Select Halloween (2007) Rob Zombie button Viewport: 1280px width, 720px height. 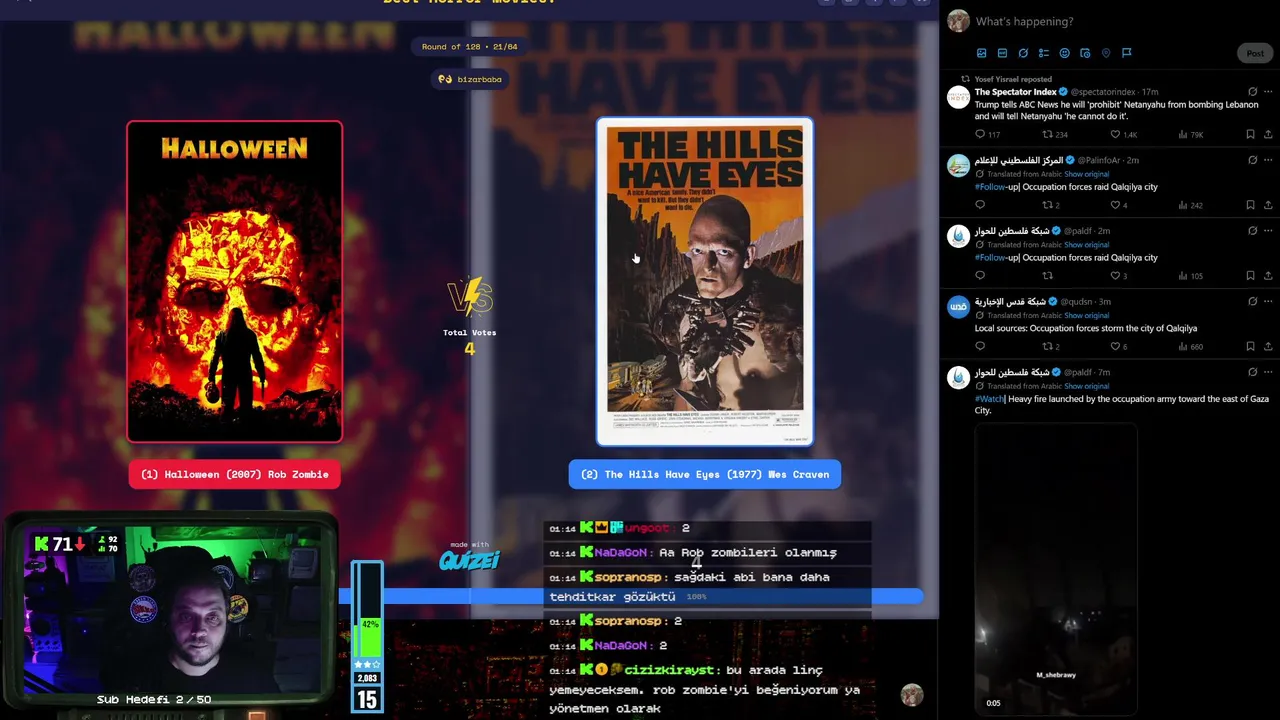coord(235,474)
